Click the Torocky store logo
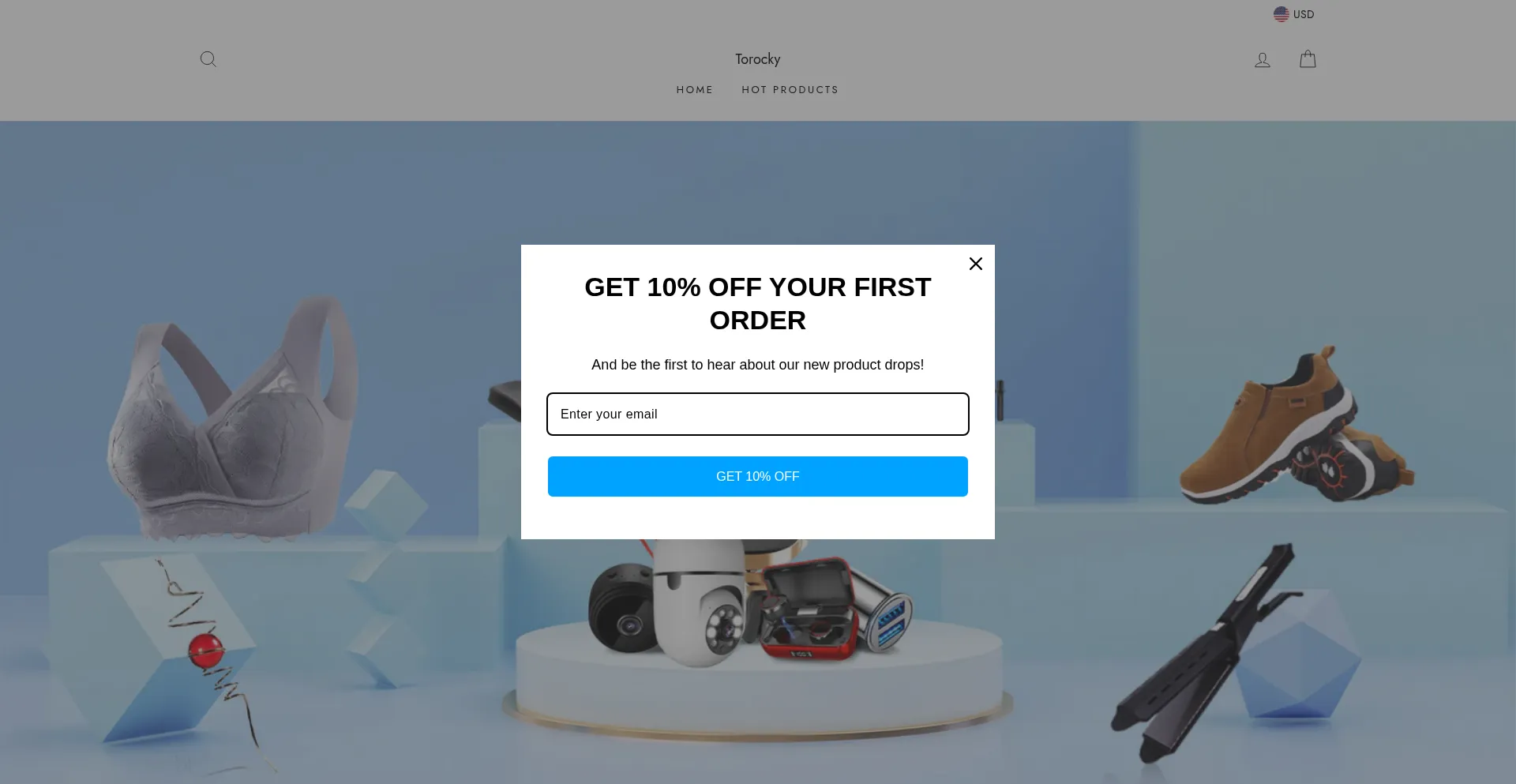 pos(758,59)
